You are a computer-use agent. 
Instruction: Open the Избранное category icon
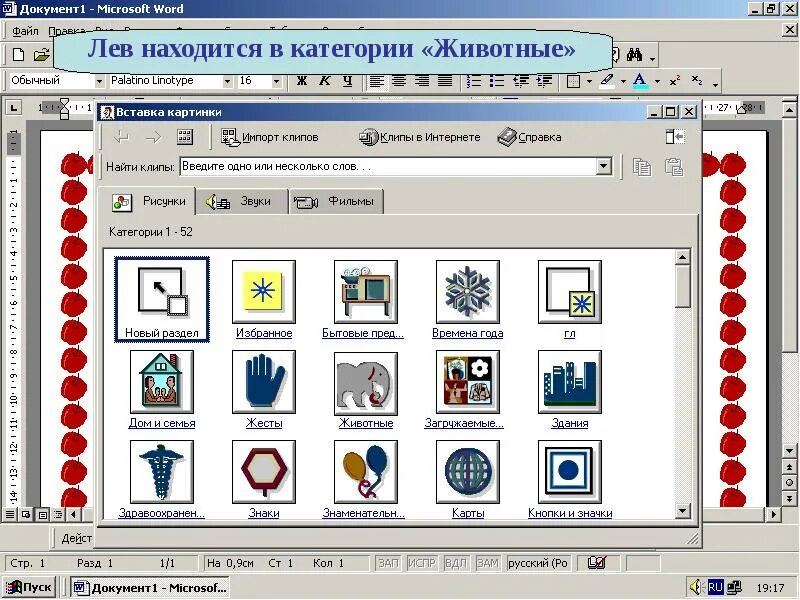click(264, 292)
